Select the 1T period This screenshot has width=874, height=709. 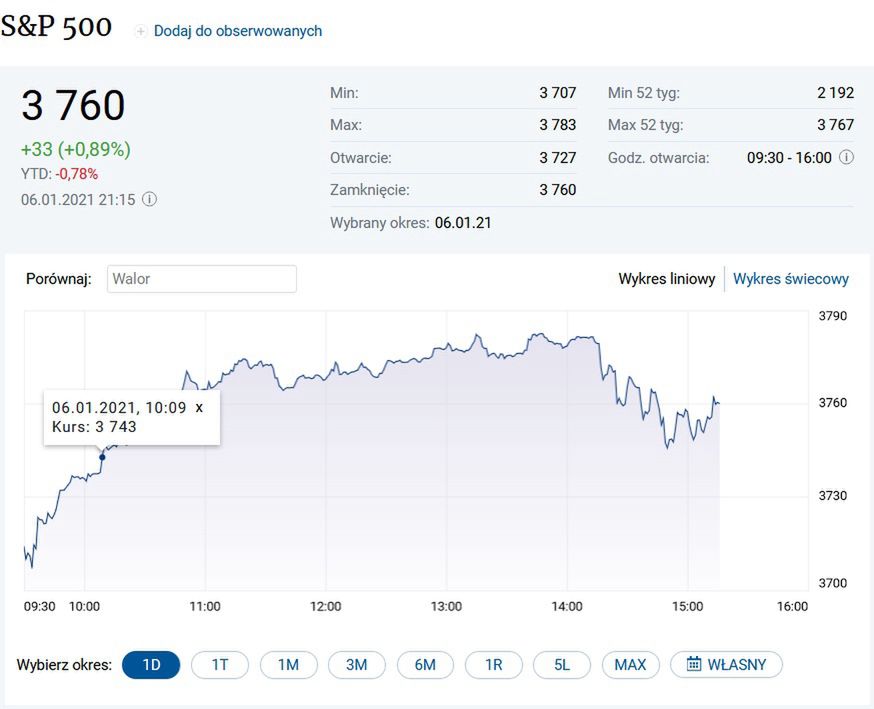(x=220, y=664)
